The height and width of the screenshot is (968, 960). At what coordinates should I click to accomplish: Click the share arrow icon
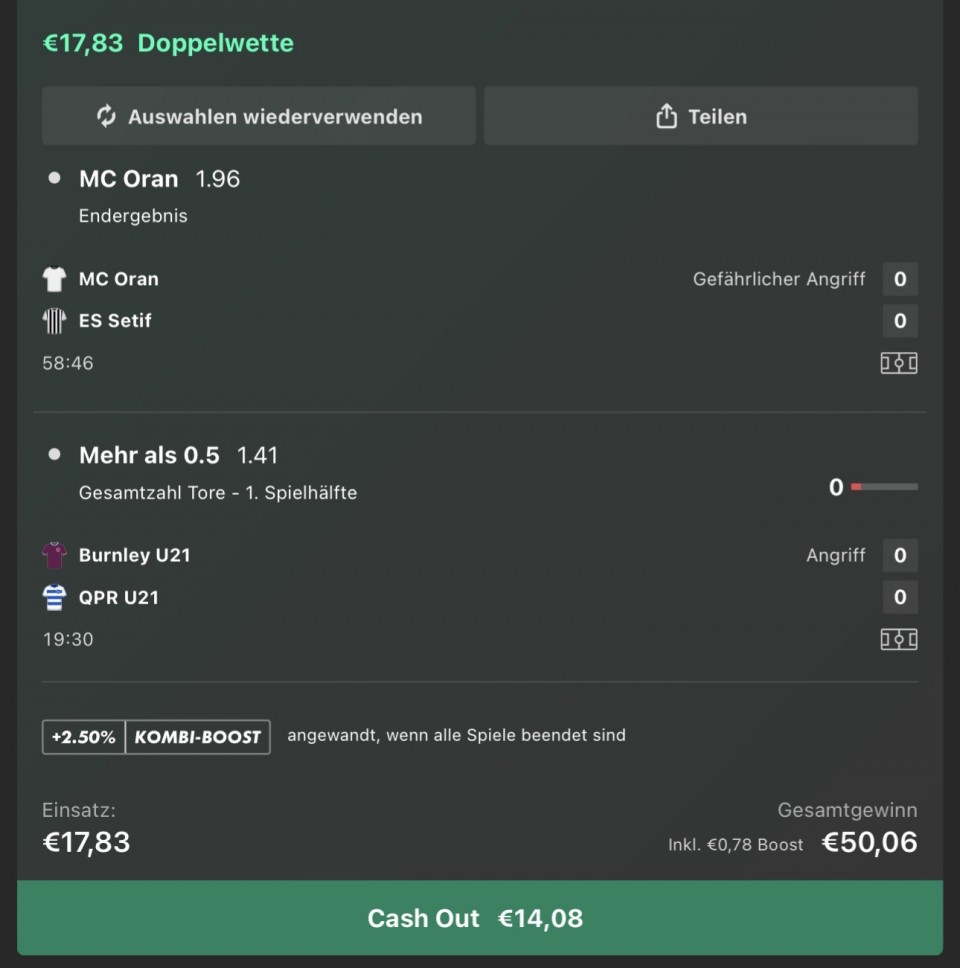pyautogui.click(x=666, y=117)
